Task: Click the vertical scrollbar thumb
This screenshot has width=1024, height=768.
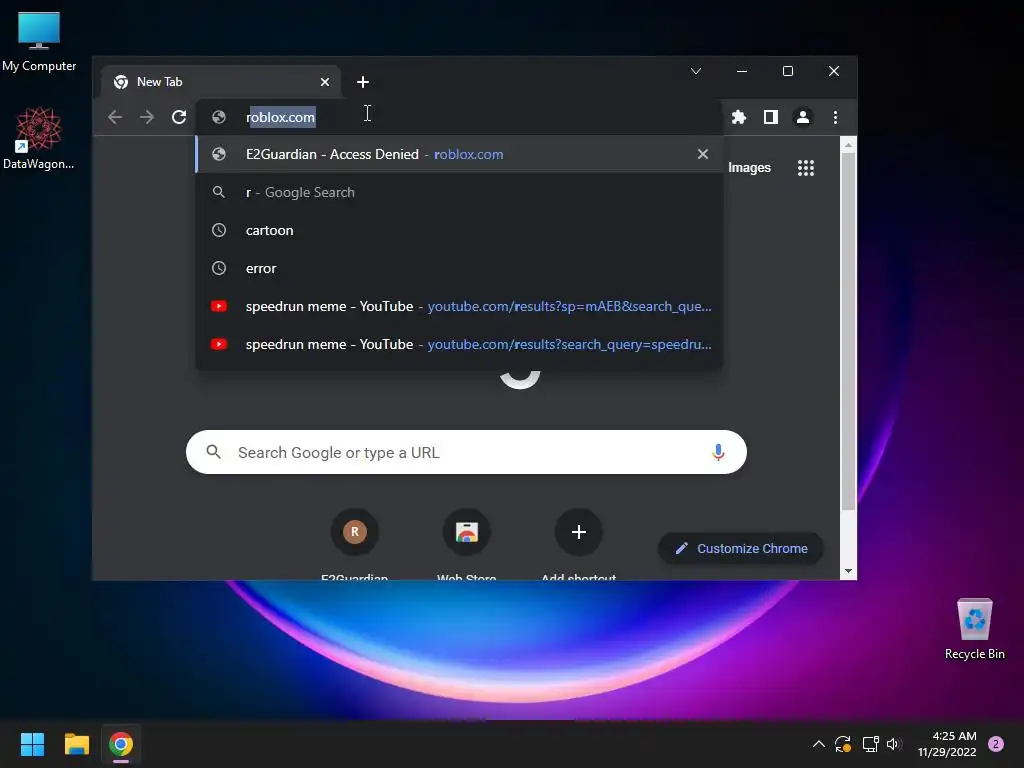Action: (x=848, y=332)
